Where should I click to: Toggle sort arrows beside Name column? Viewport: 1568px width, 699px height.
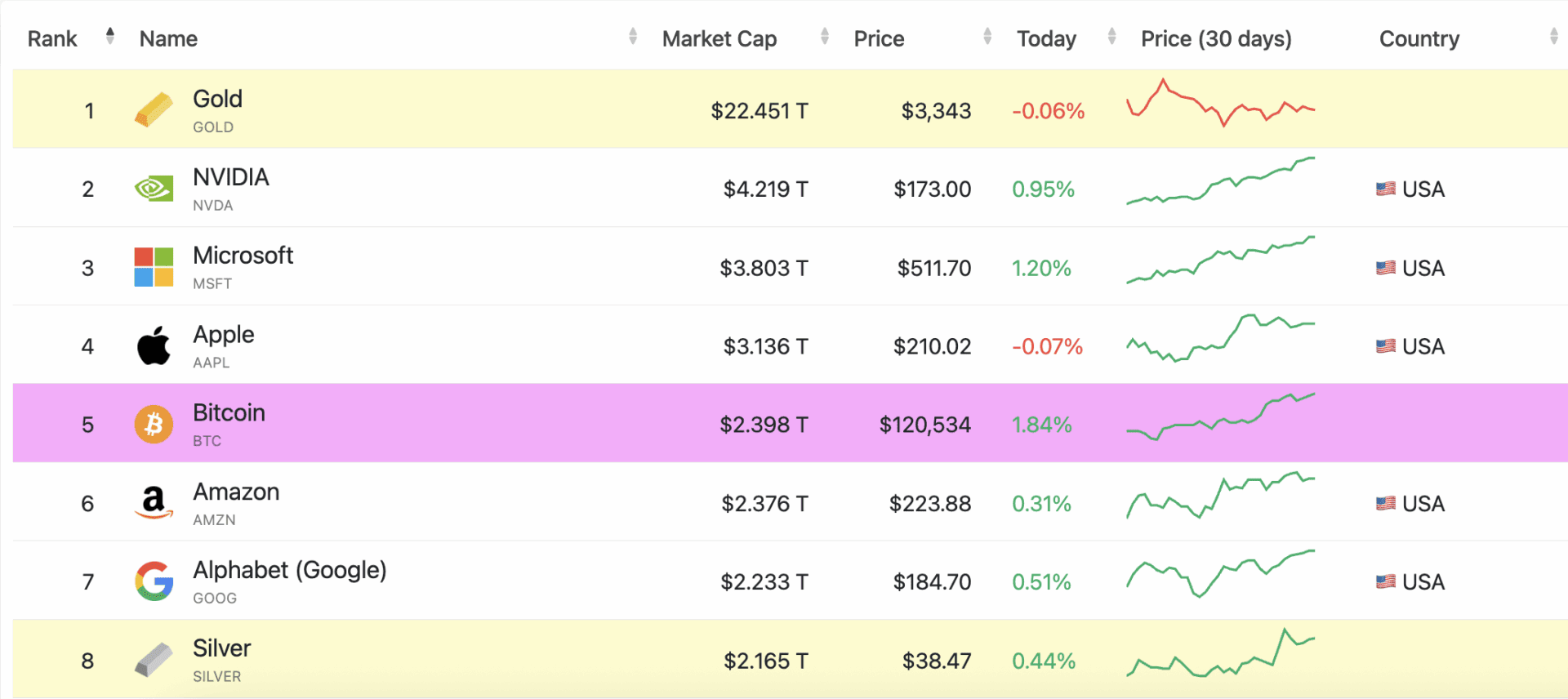[633, 37]
